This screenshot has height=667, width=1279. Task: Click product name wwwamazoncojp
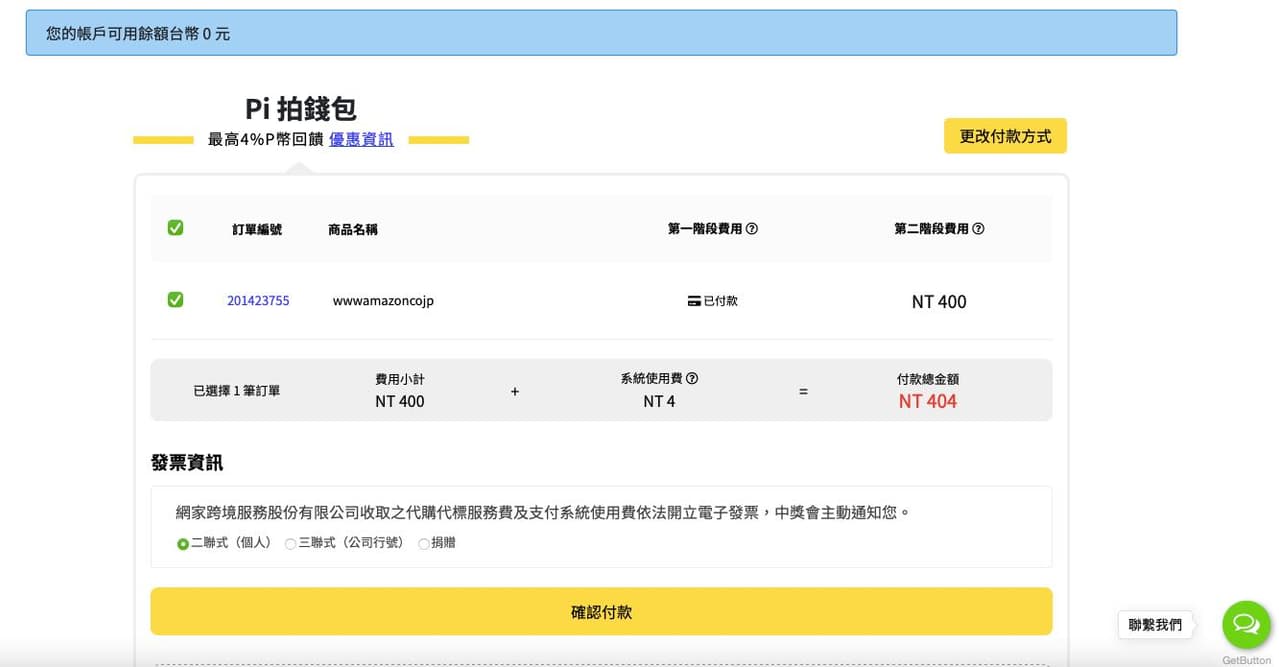point(383,301)
